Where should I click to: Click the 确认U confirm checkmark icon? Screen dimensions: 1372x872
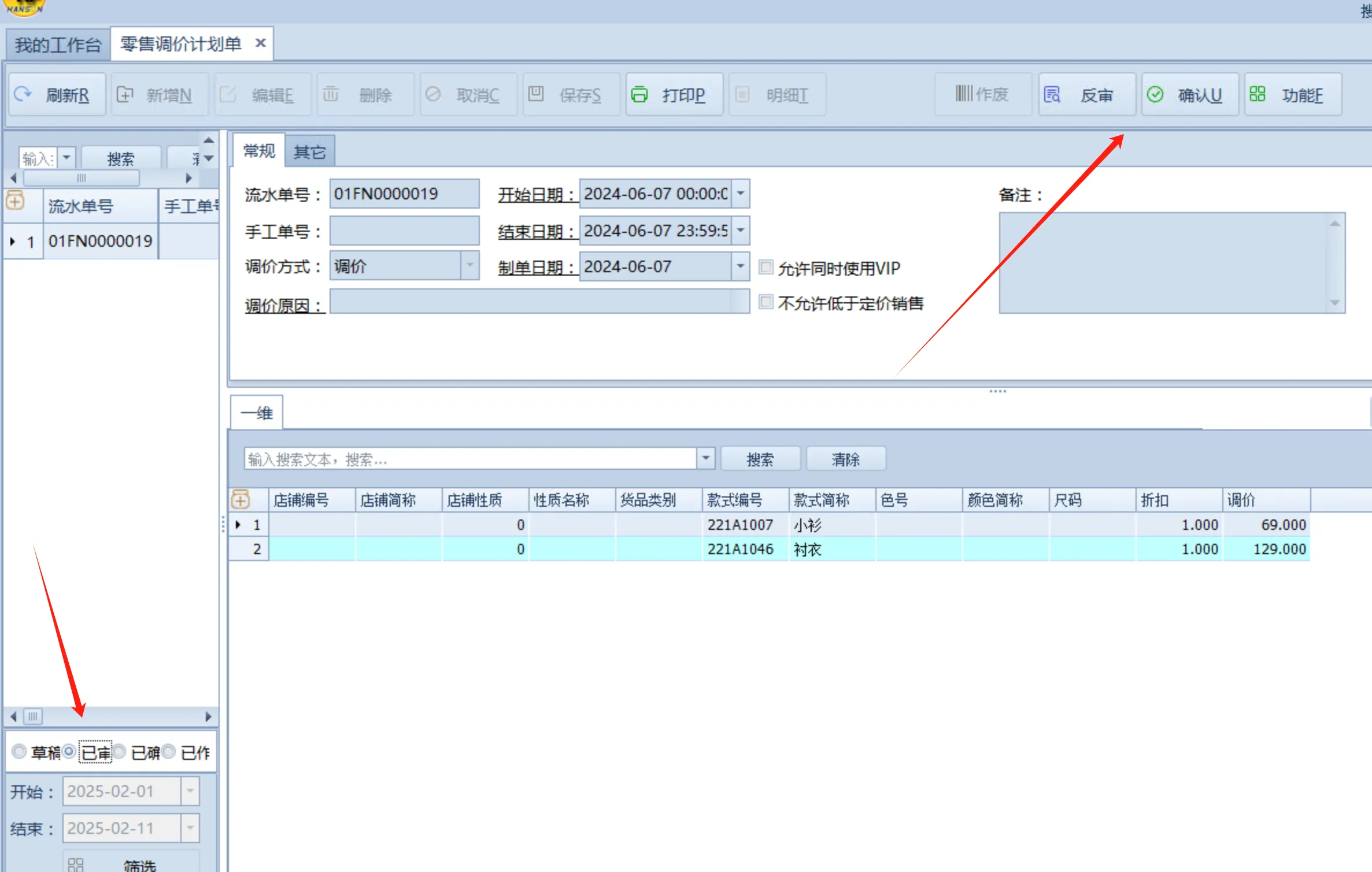(1155, 94)
